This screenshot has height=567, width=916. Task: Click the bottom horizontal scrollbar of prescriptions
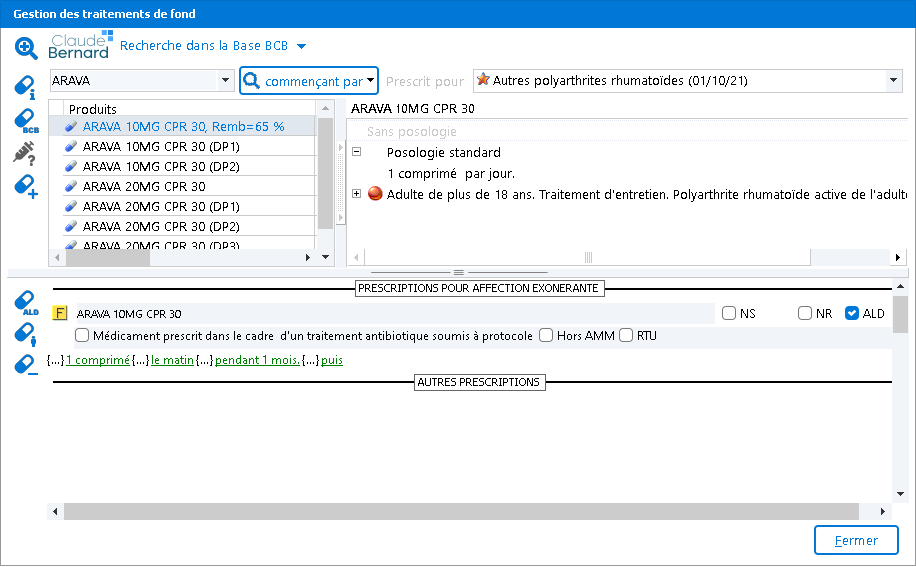tap(460, 511)
